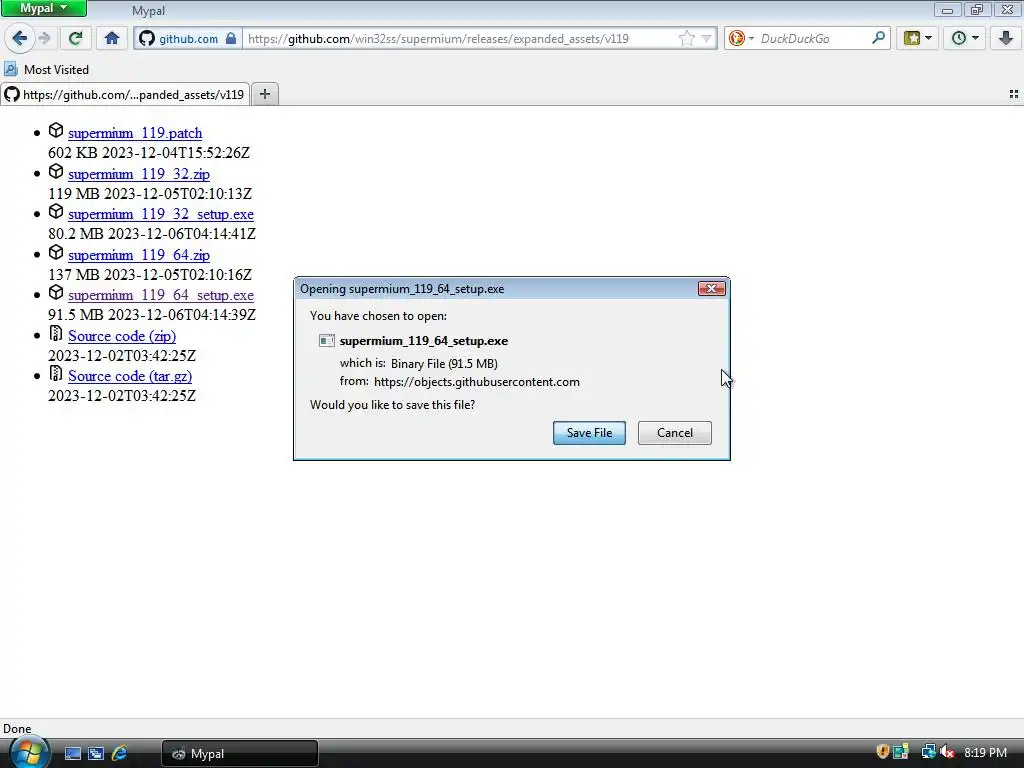The image size is (1024, 768).
Task: Click the Mypal taskbar button
Action: [240, 754]
